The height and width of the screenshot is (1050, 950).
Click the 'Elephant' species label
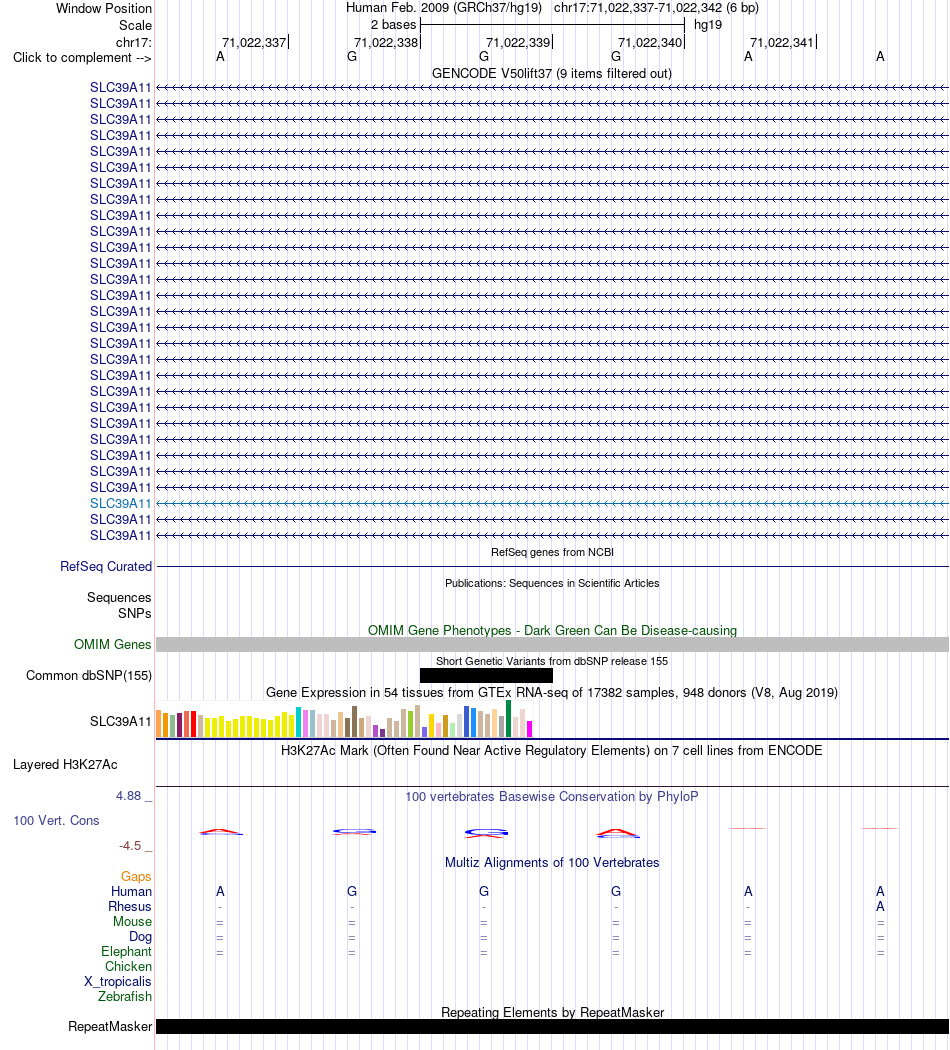pyautogui.click(x=127, y=952)
